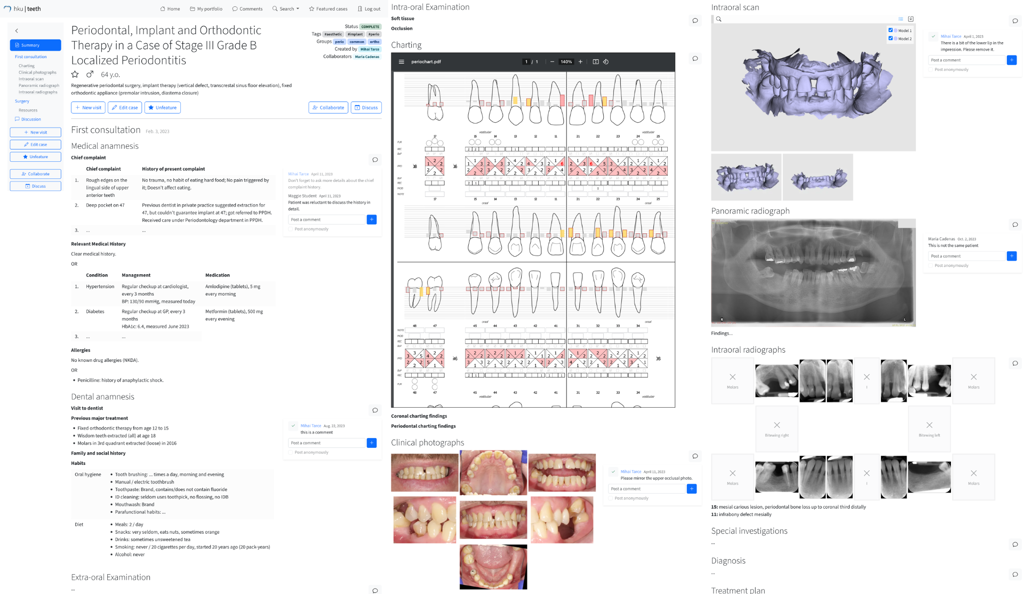Open Featured cases page

point(328,9)
